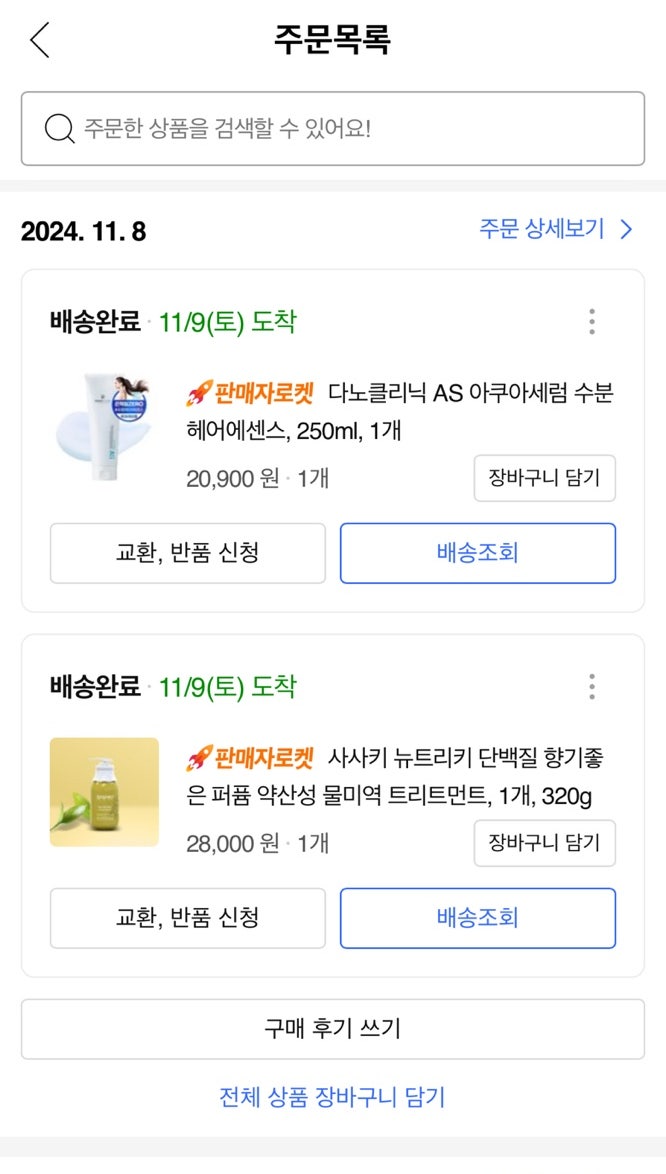
Task: Request 교환, 반품 for 다노클리닉 item
Action: [x=188, y=553]
